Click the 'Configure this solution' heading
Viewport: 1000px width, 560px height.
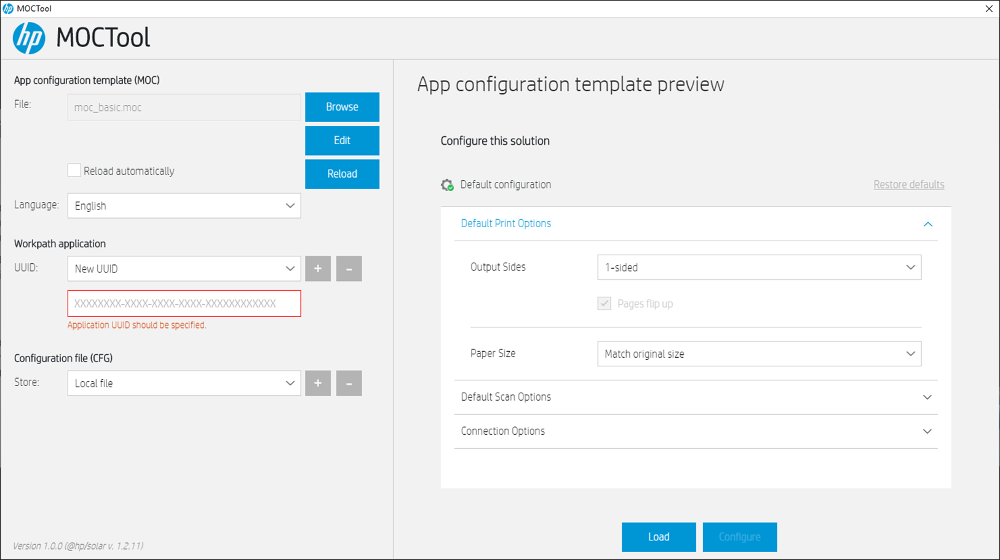(x=495, y=141)
